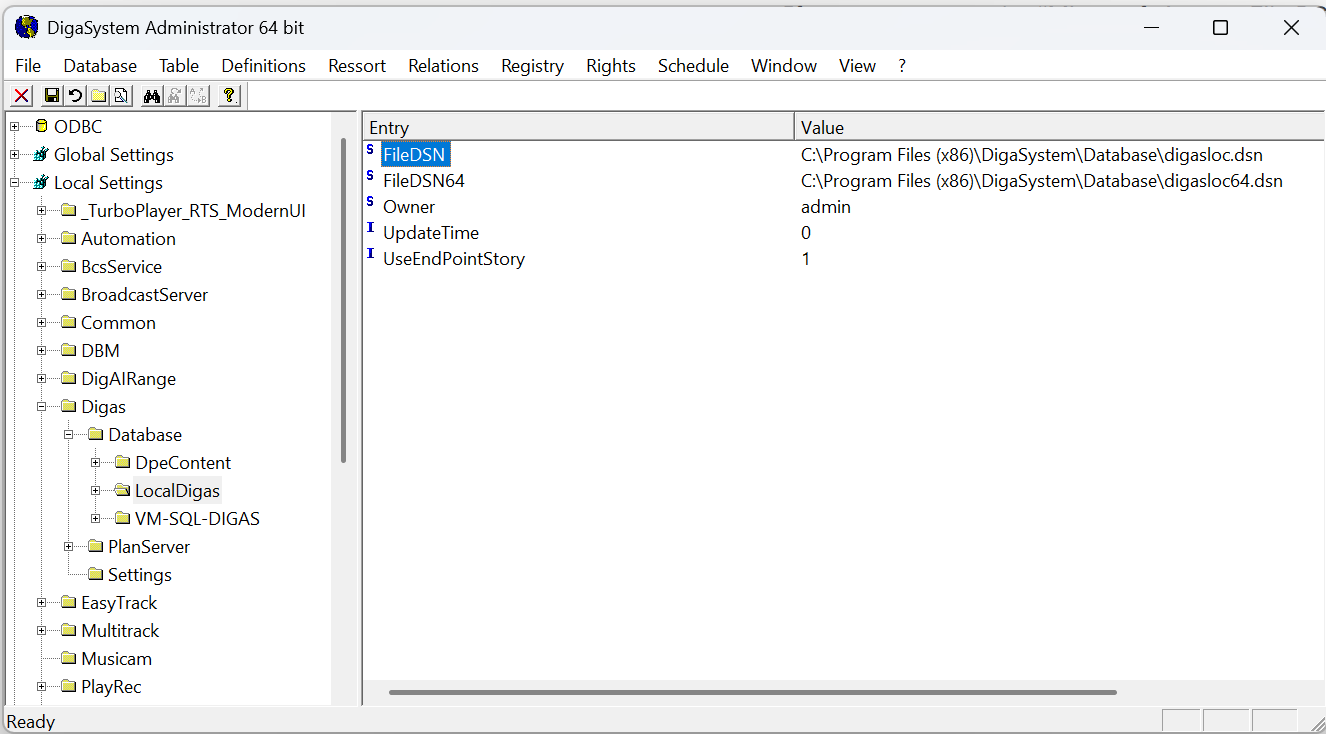
Task: Click the folder icon beside BroadcastServer
Action: click(68, 295)
